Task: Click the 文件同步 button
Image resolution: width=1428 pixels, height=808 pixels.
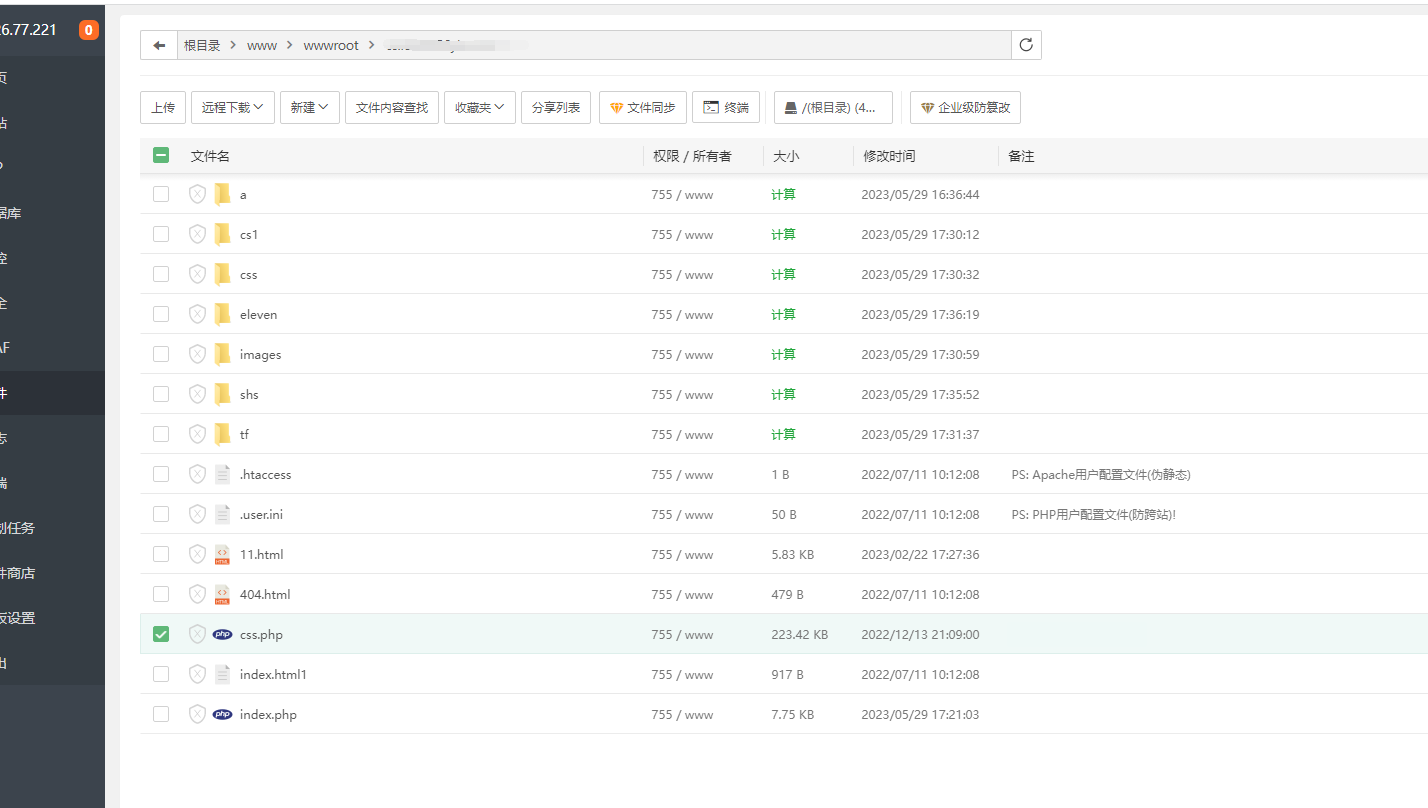Action: pos(643,107)
